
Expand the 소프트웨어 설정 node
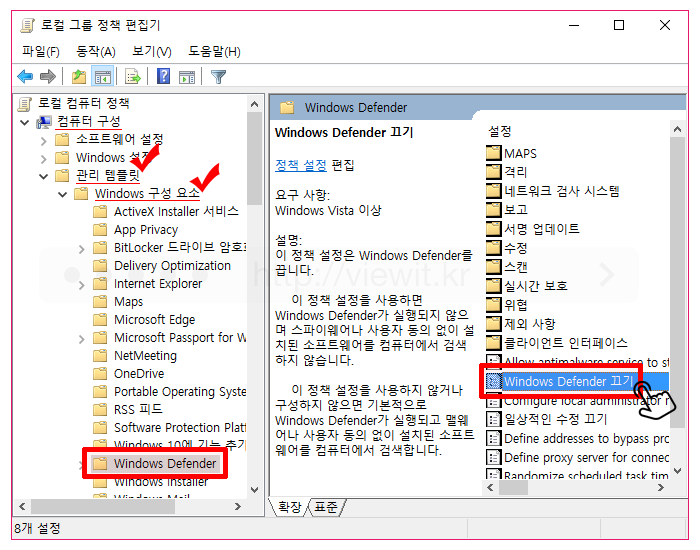coord(43,141)
